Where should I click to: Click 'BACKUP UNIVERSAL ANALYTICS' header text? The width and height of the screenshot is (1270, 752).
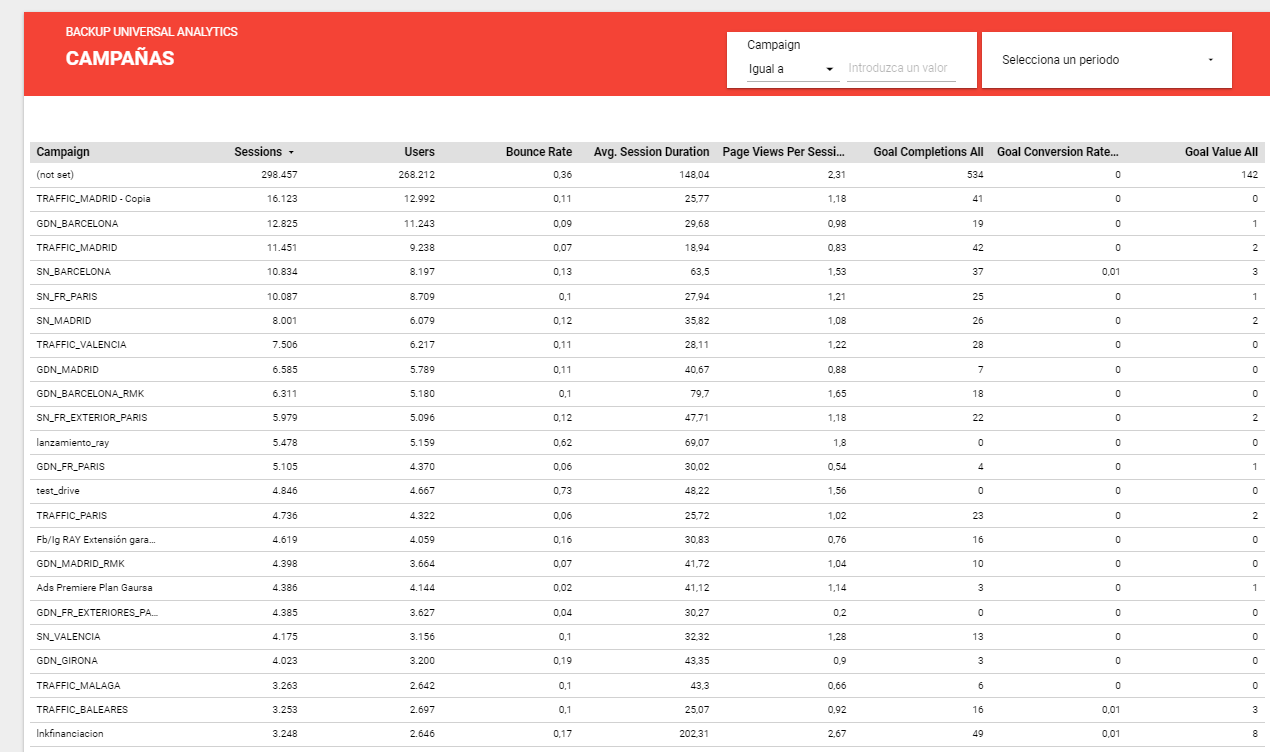point(152,32)
